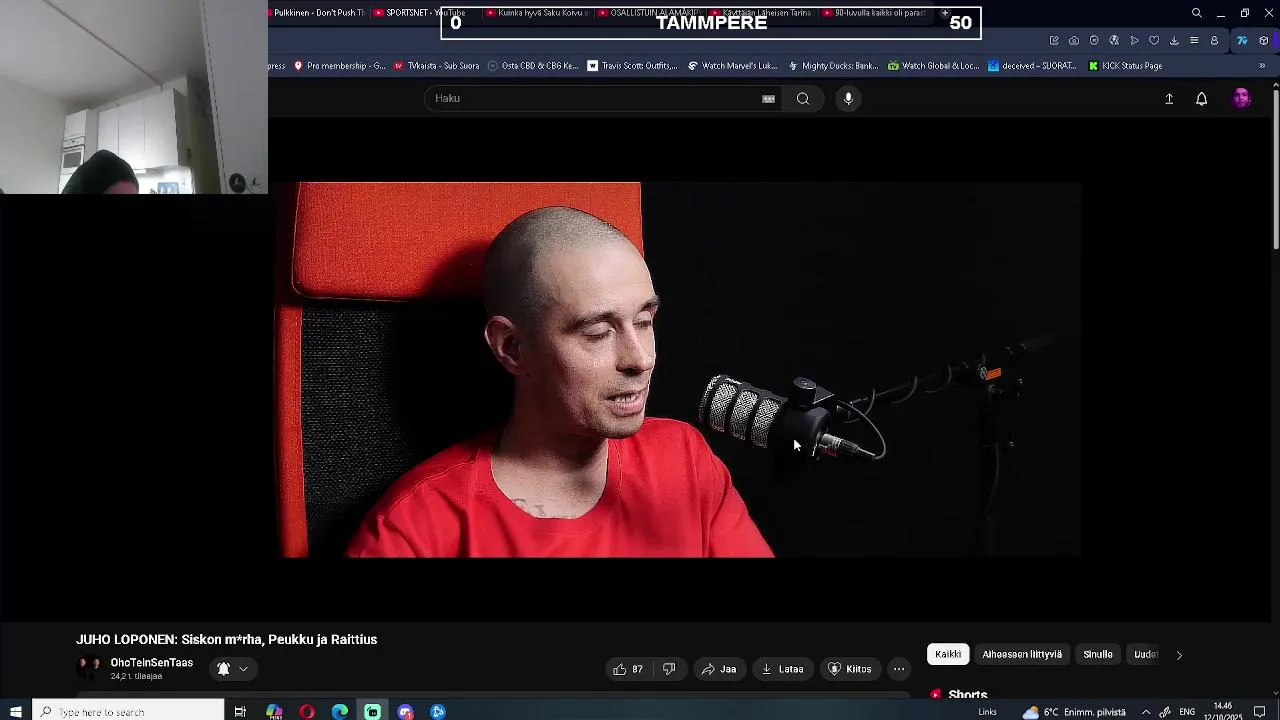Open deceived – SUORAT bookmark
1280x720 pixels.
(x=1032, y=66)
